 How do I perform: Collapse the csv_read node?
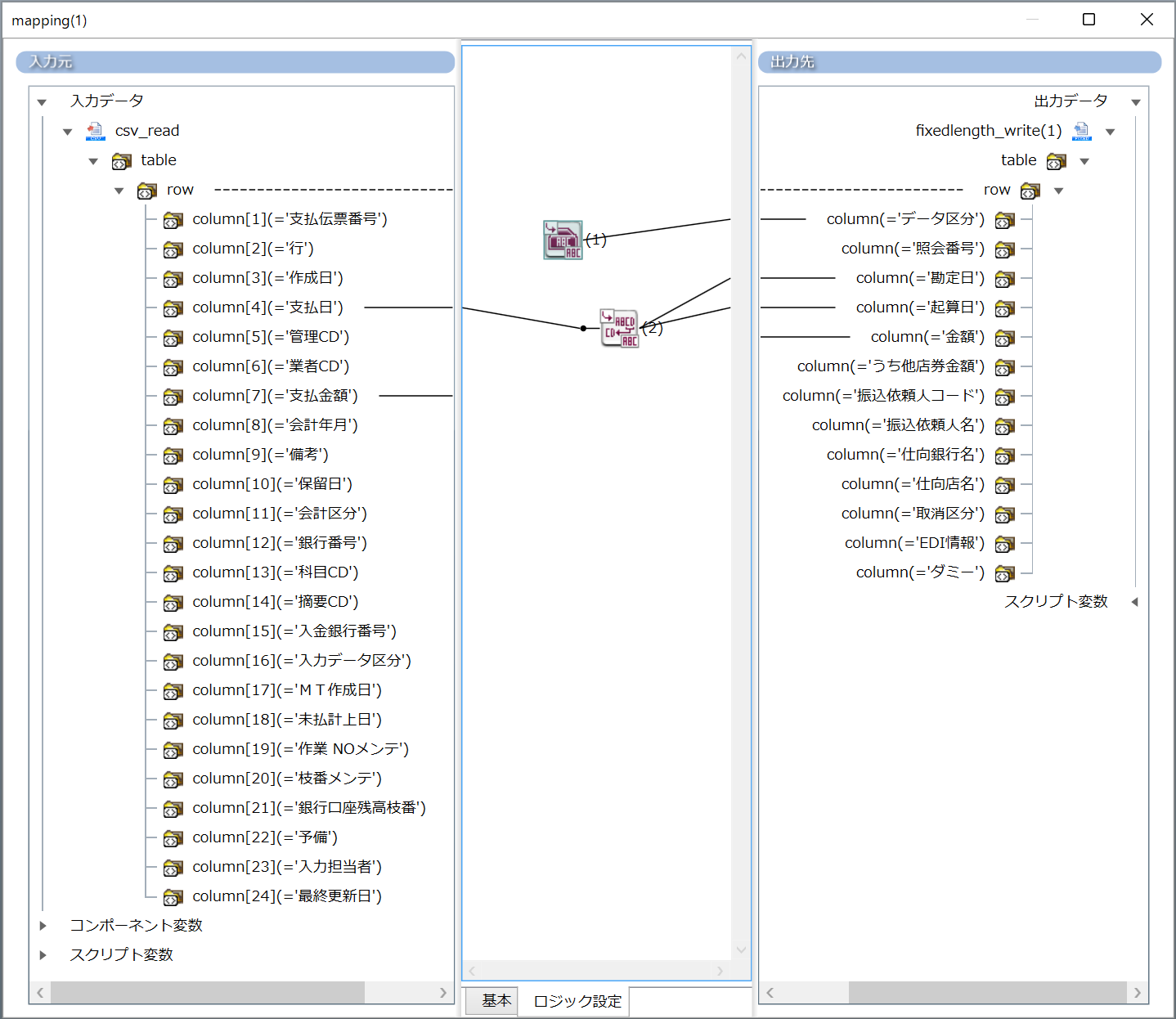[x=68, y=132]
